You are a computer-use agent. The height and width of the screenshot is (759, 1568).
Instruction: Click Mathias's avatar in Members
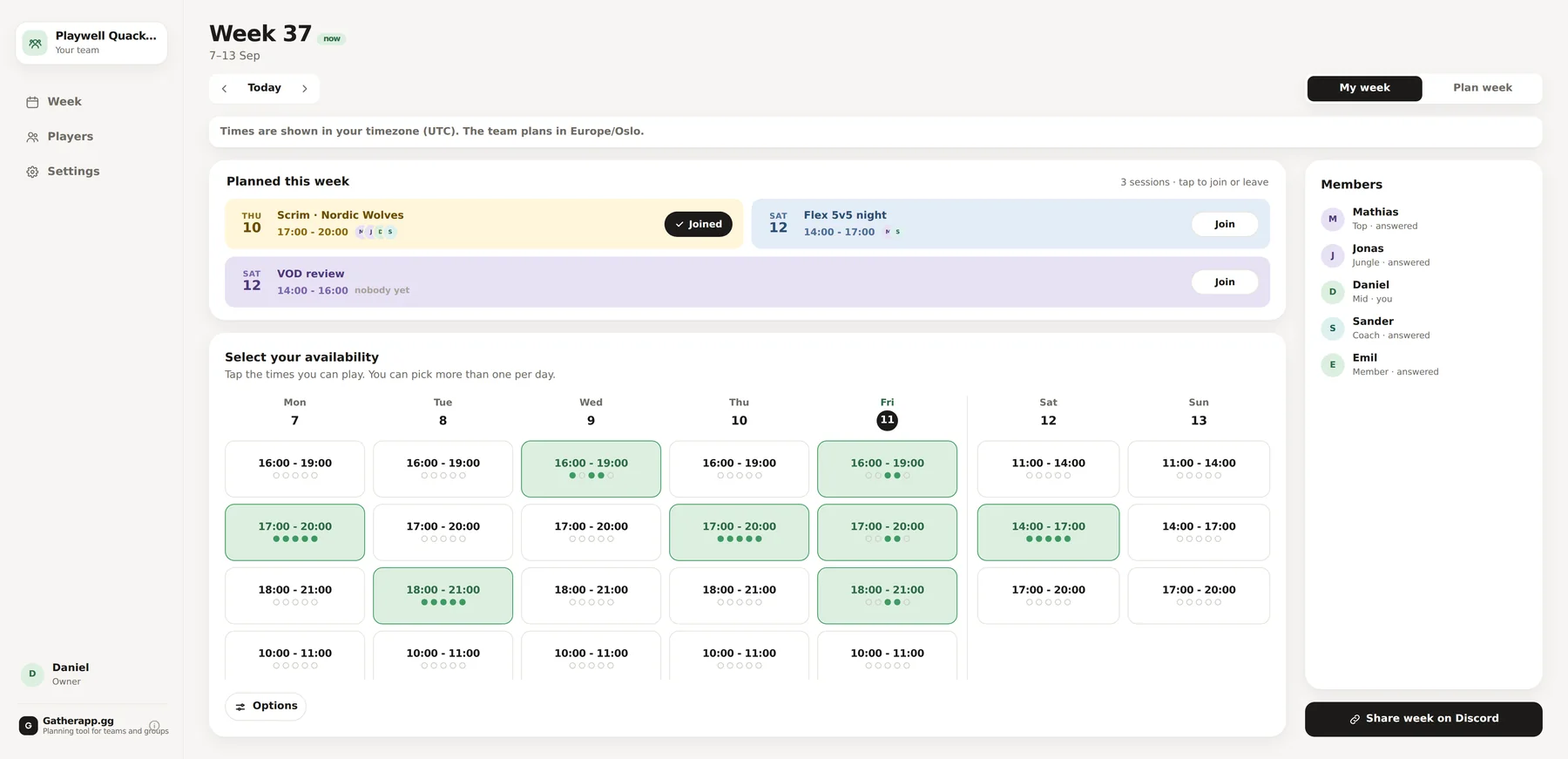1332,219
